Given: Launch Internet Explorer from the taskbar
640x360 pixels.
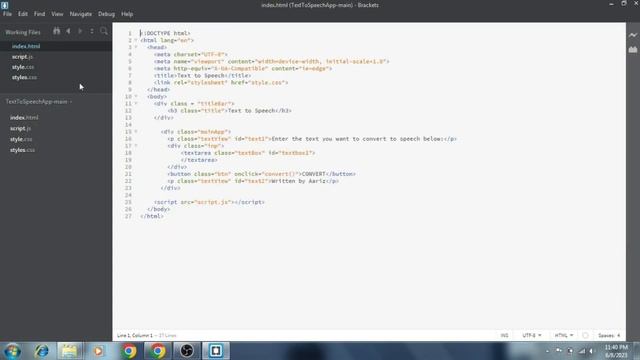Looking at the screenshot, I should [x=41, y=351].
